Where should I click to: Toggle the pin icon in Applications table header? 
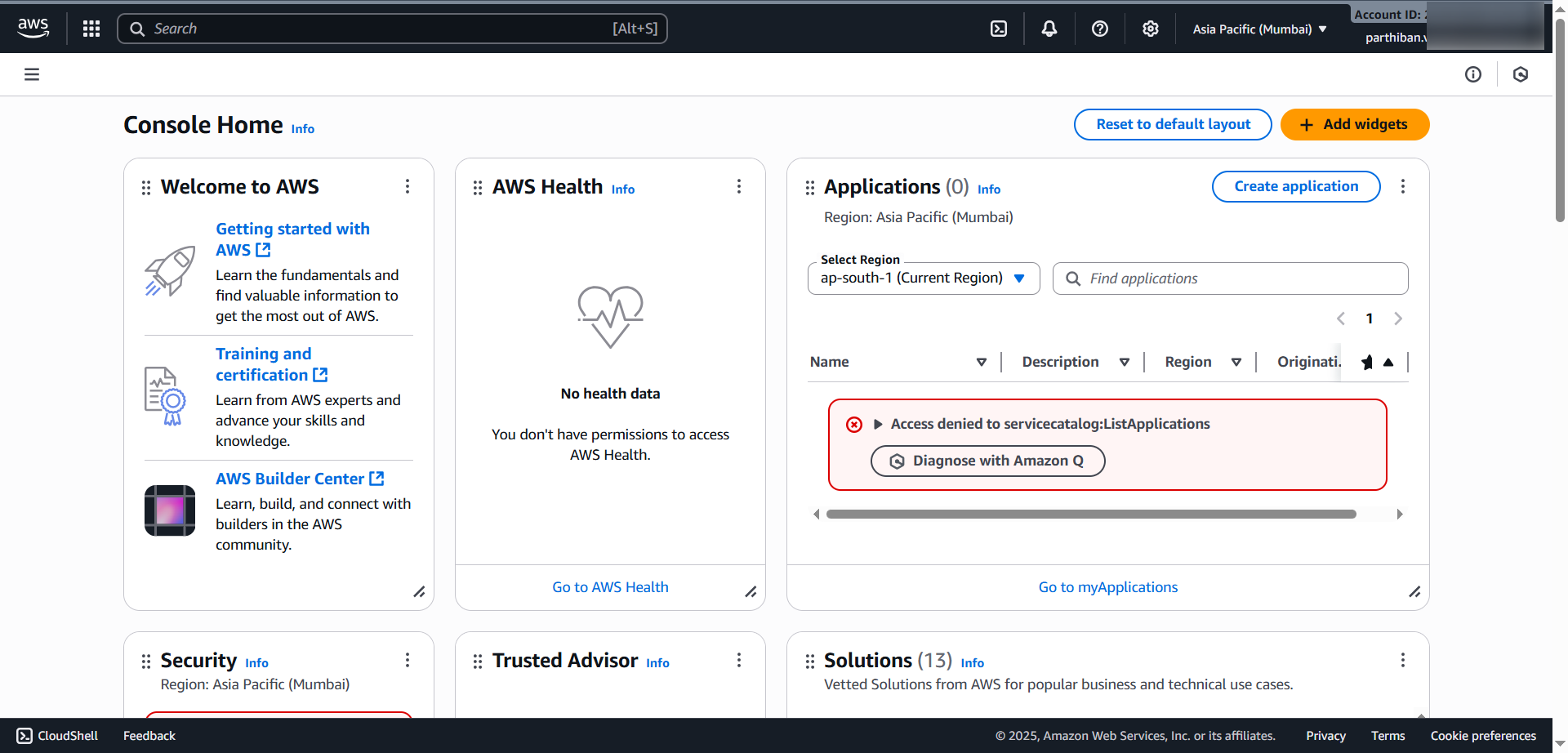pyautogui.click(x=1367, y=362)
